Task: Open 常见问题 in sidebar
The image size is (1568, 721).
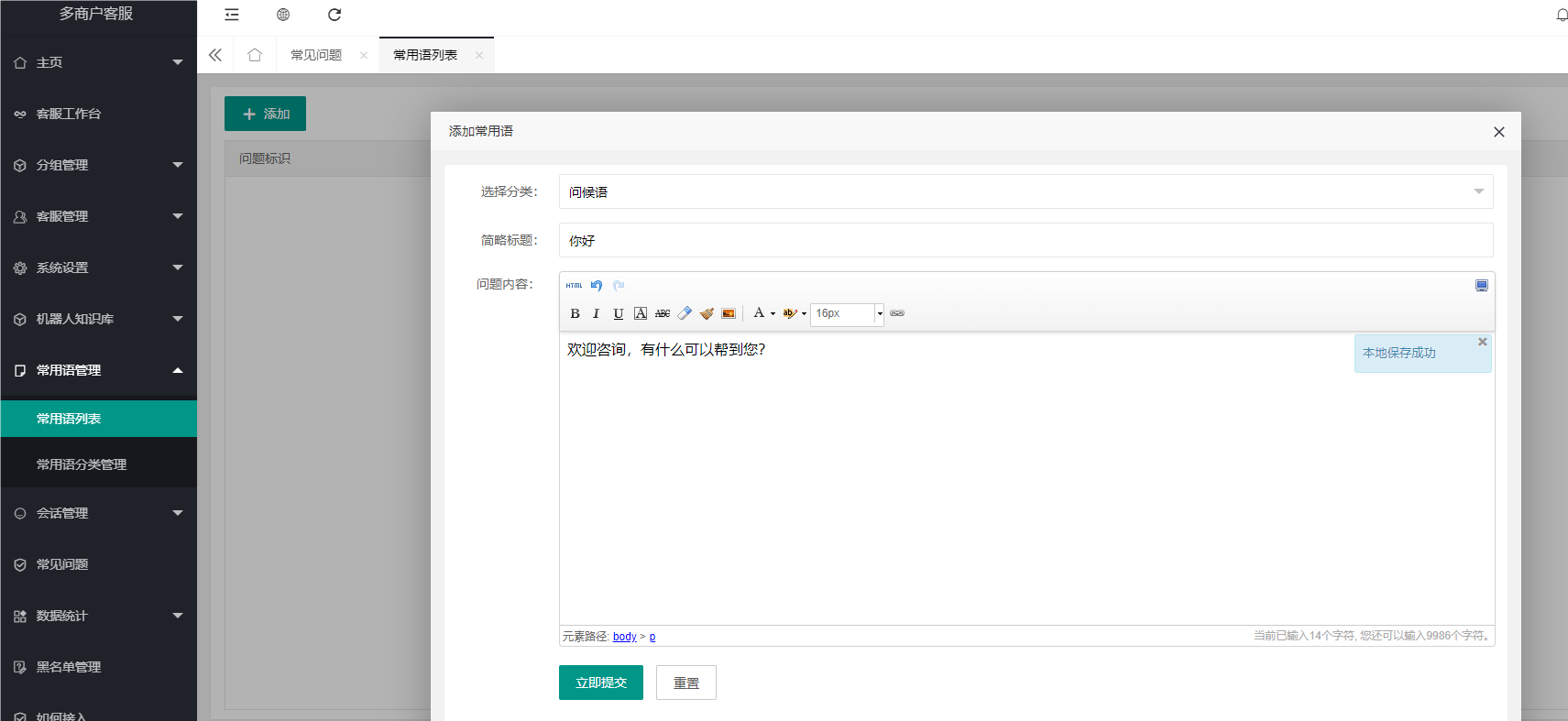Action: 98,564
